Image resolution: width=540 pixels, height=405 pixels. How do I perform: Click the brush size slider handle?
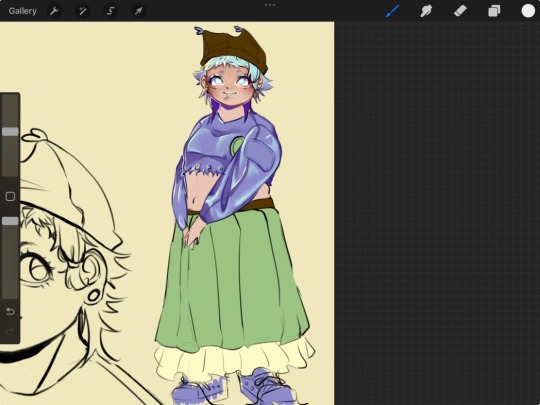(x=10, y=132)
